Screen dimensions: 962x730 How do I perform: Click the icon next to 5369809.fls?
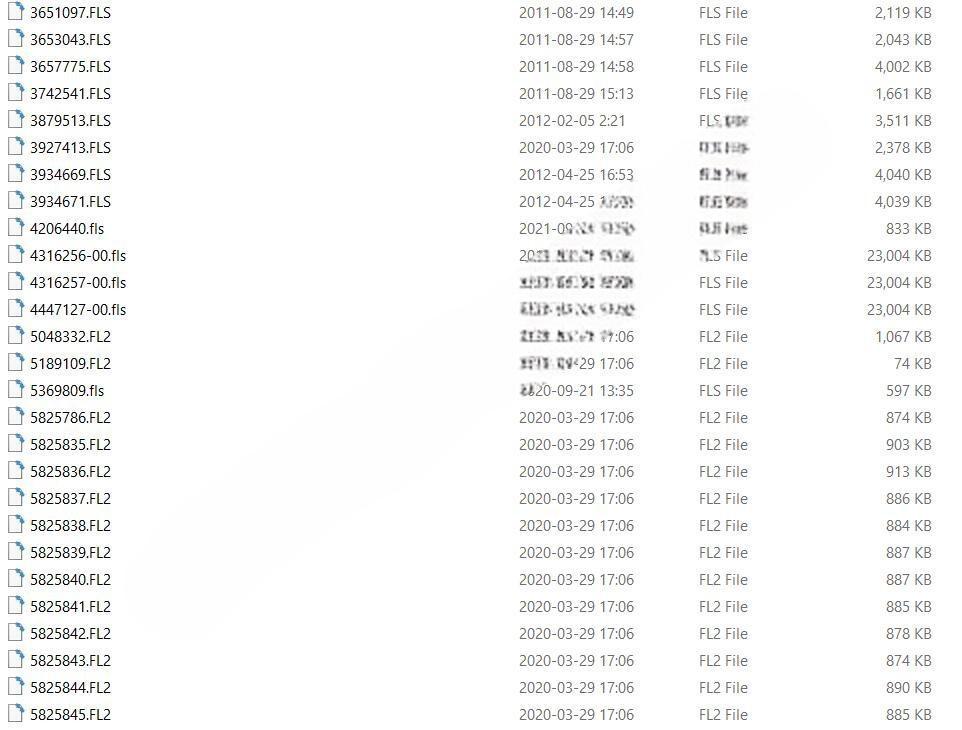tap(15, 390)
